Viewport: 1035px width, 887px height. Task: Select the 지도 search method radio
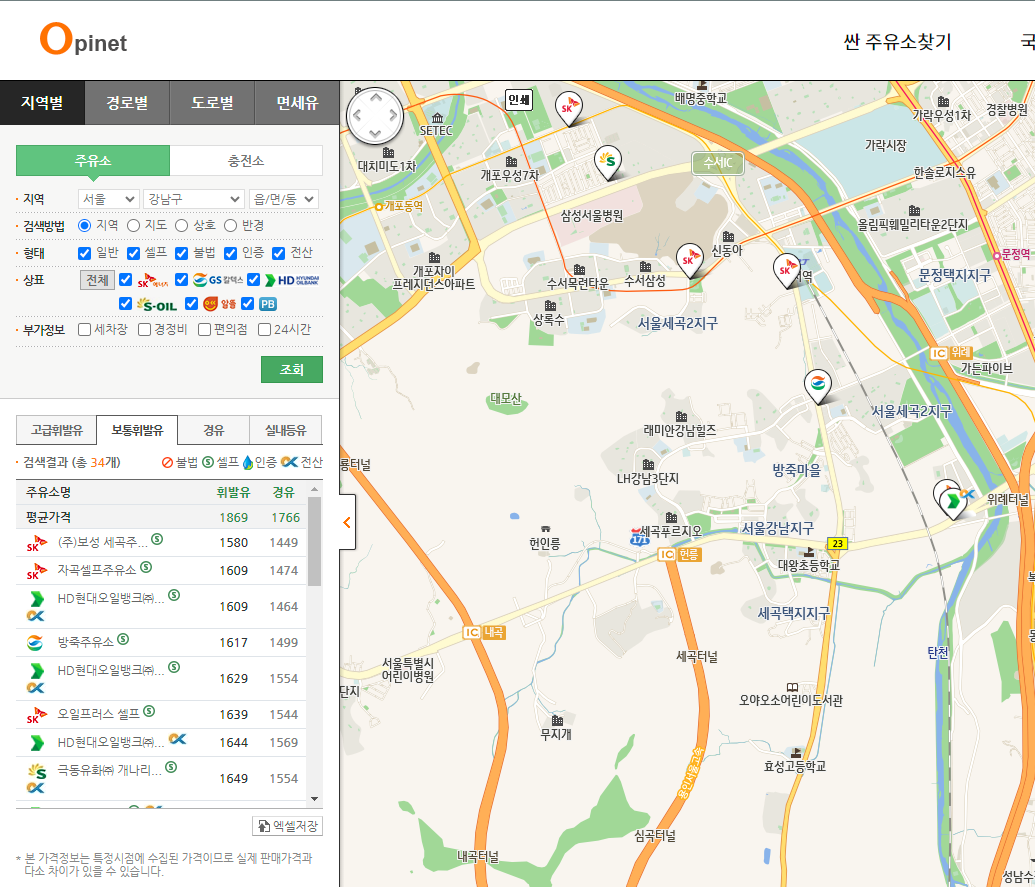point(133,226)
